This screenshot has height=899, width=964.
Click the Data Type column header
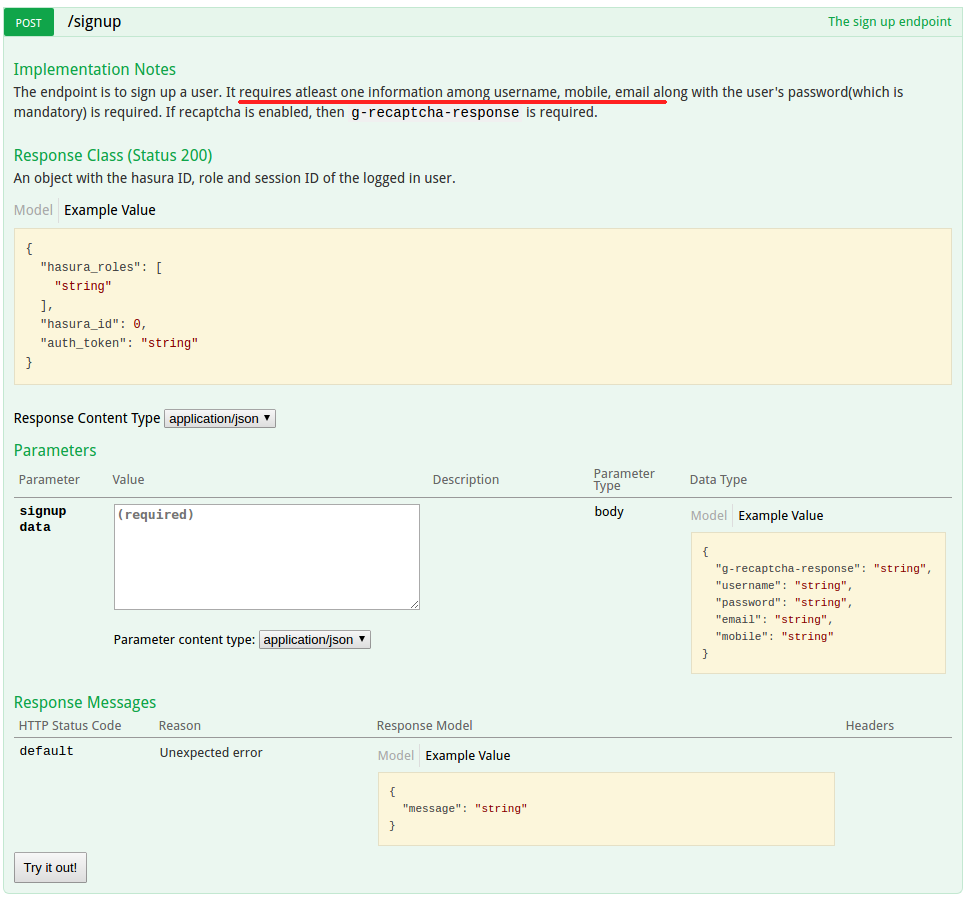[718, 480]
